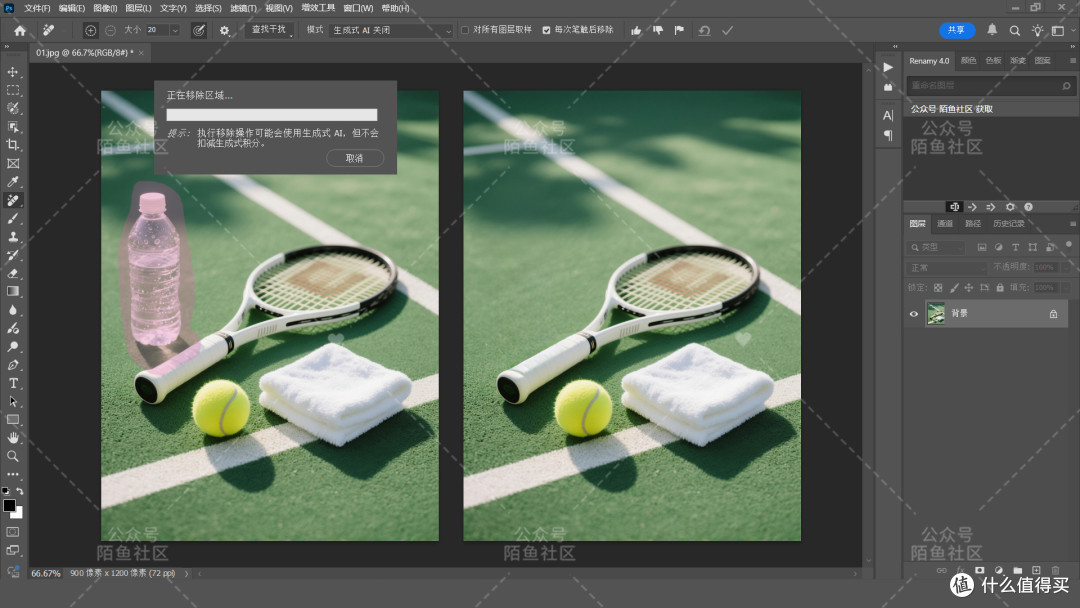Open the 模式 生成式 AI dropdown
The width and height of the screenshot is (1080, 608).
(391, 30)
